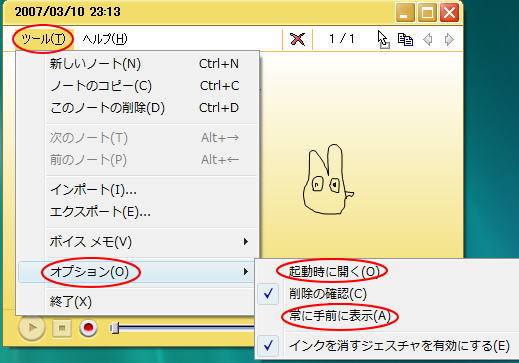Click the voice memo playback slider handle
Viewport: 519px width, 363px height.
tap(114, 328)
